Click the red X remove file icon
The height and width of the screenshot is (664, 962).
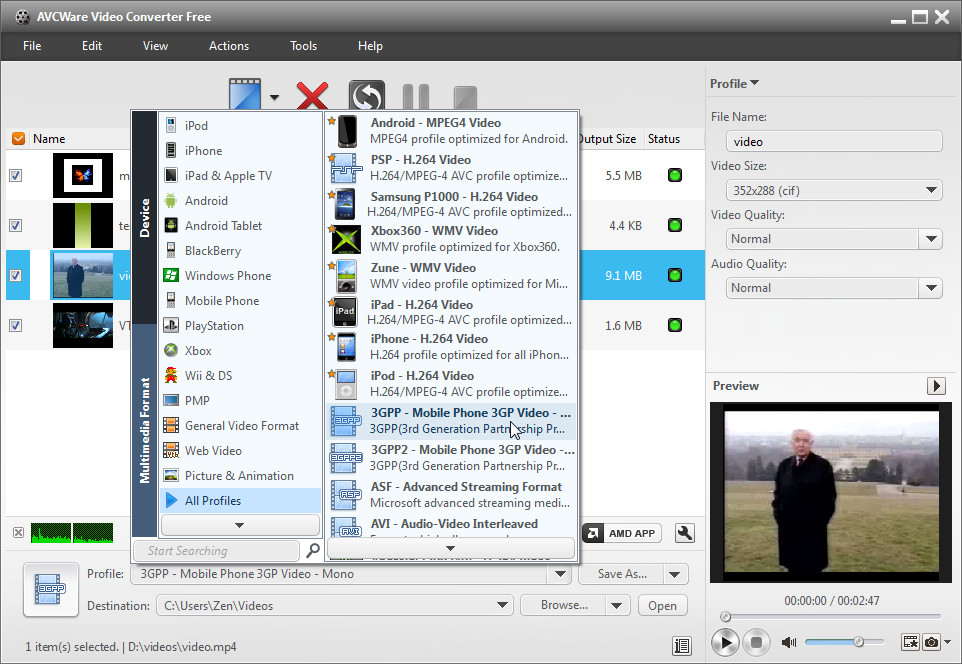tap(312, 98)
